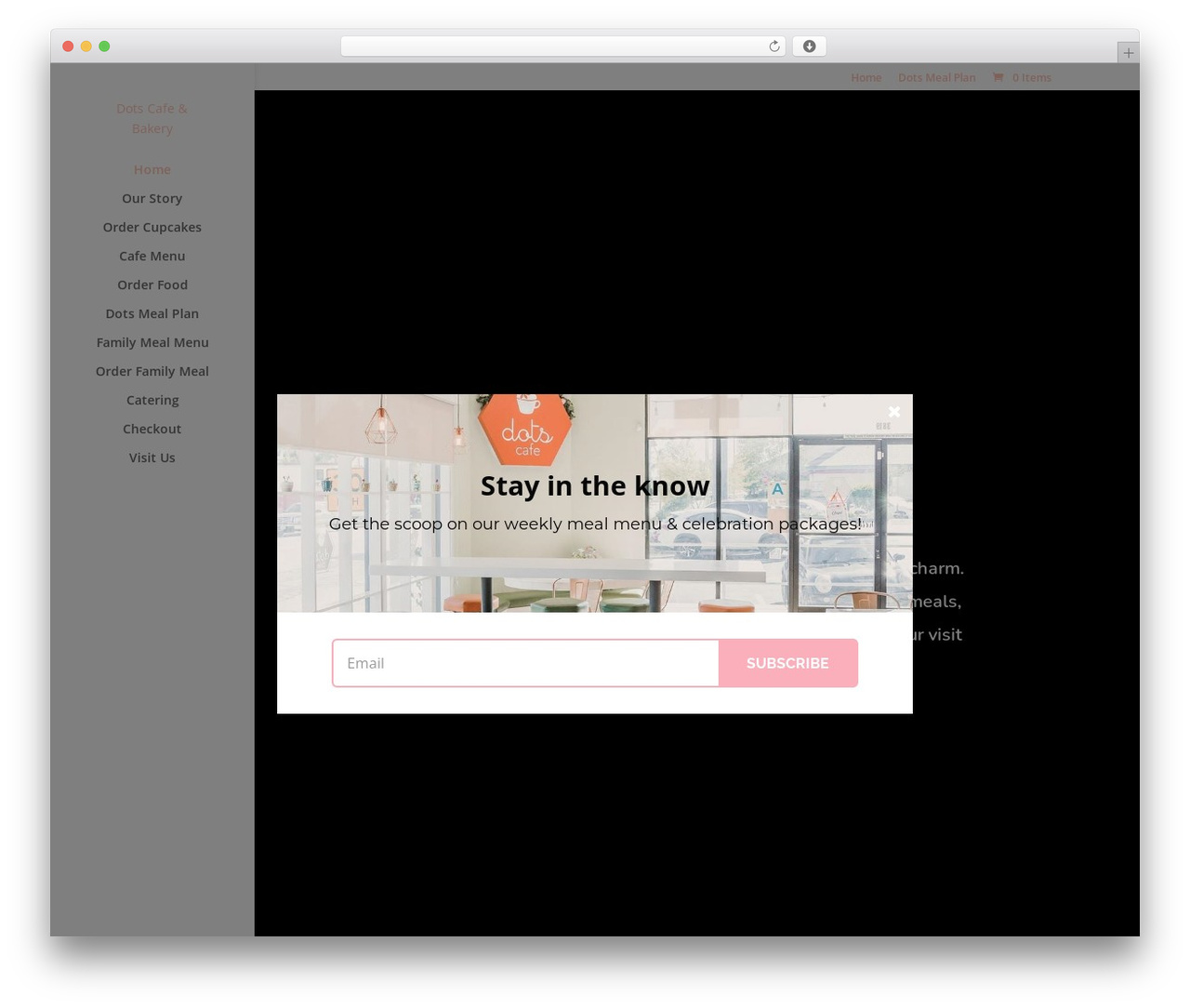Select Dots Meal Plan in sidebar
Viewport: 1190px width, 1008px height.
tap(152, 313)
